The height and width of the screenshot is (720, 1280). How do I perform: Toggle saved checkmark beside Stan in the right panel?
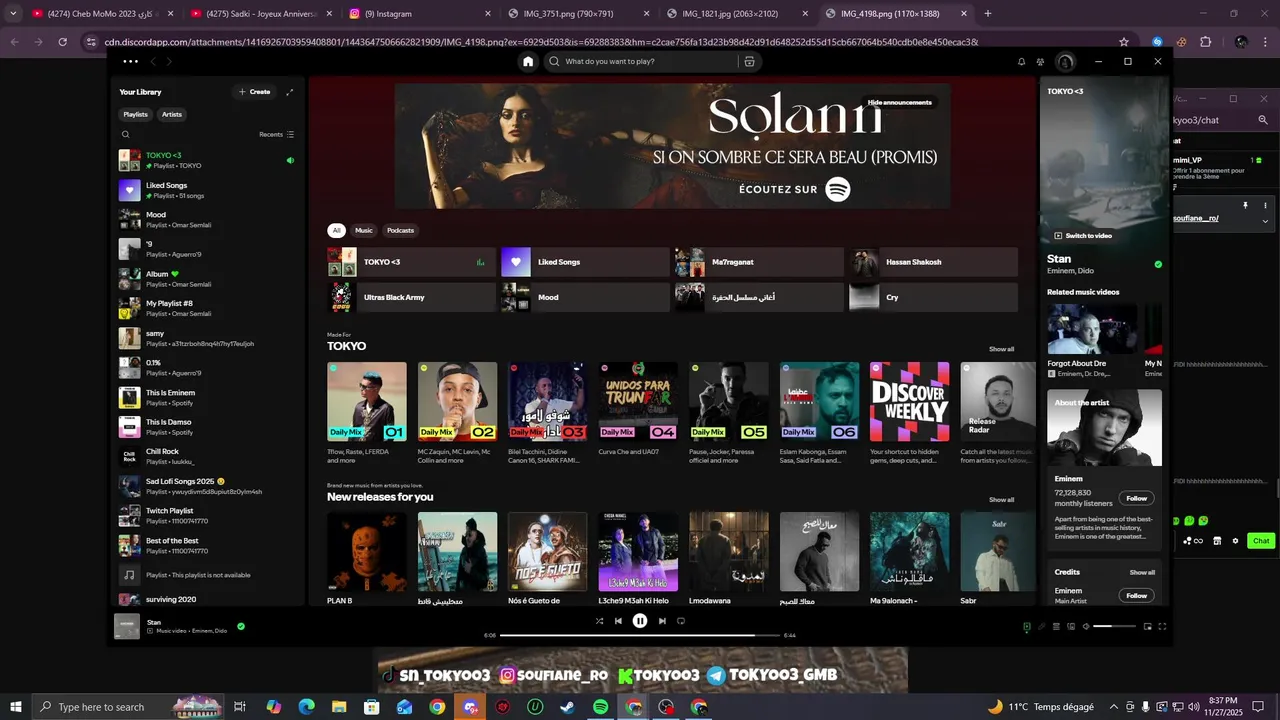click(1158, 265)
